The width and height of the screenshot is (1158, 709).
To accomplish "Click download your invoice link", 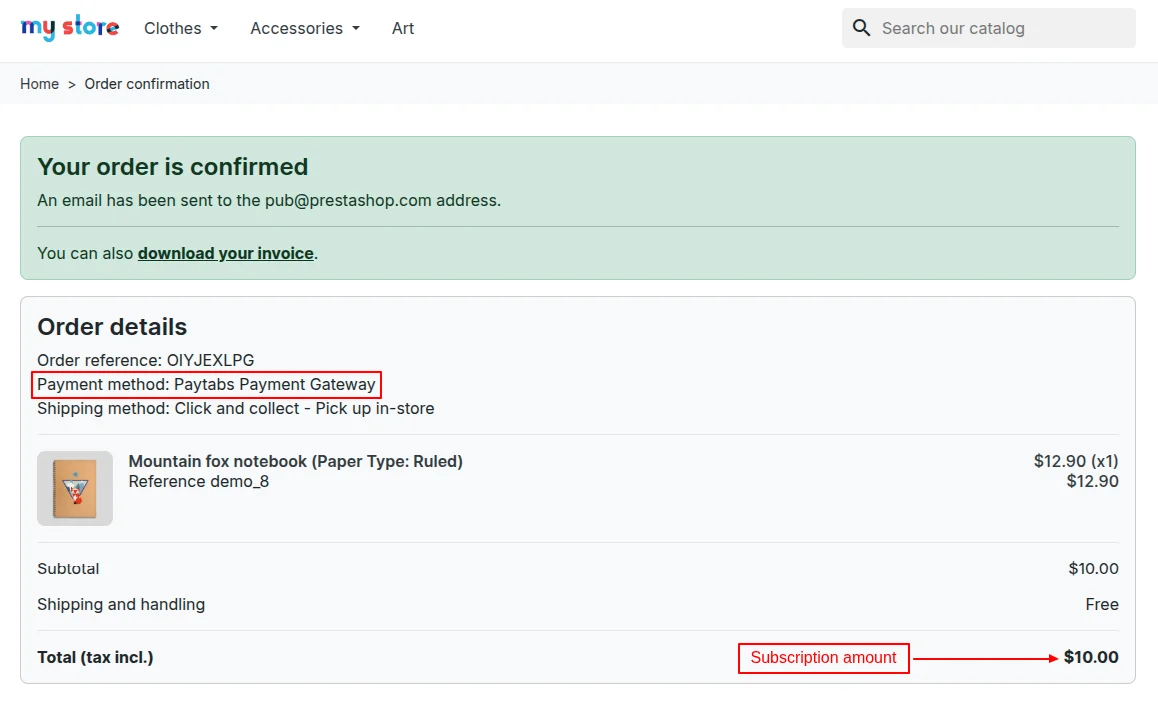I will coord(226,253).
